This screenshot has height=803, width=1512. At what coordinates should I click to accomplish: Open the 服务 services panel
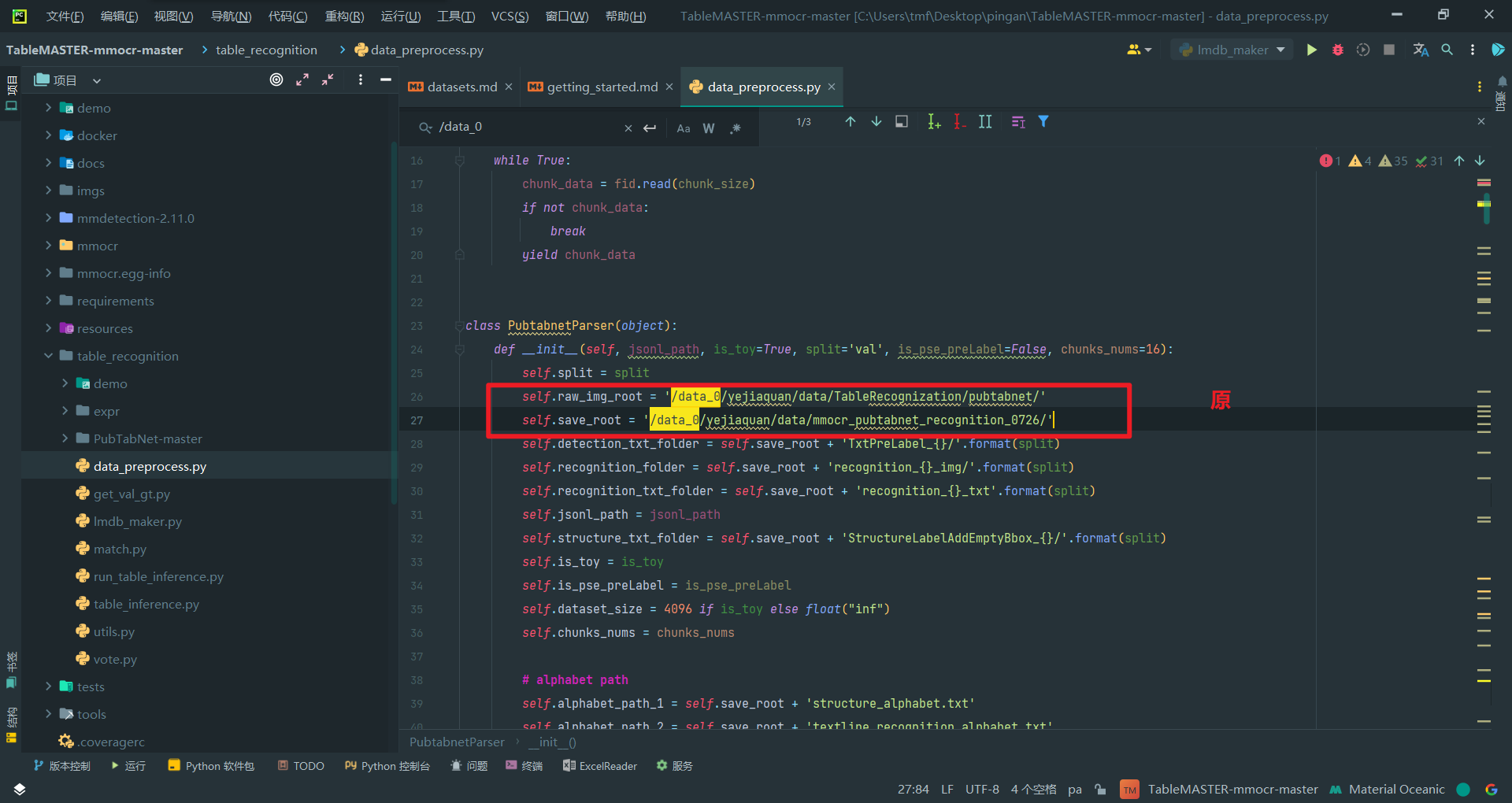point(675,766)
